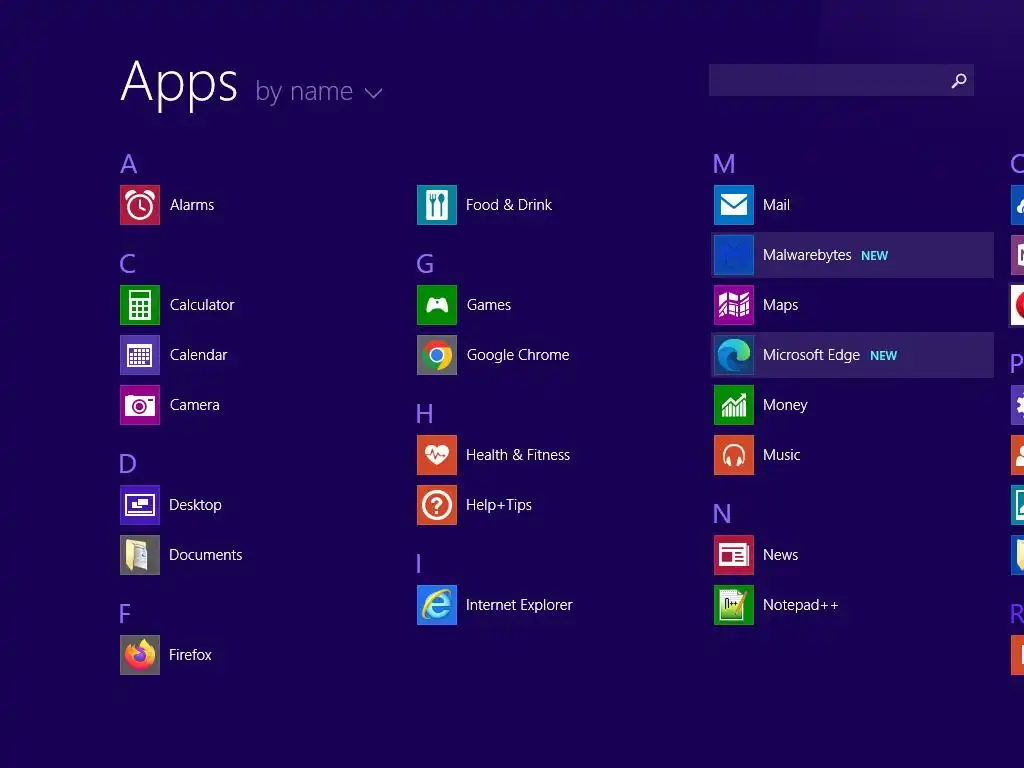Click the 'Music' label text
Image resolution: width=1024 pixels, height=768 pixels.
click(x=782, y=455)
